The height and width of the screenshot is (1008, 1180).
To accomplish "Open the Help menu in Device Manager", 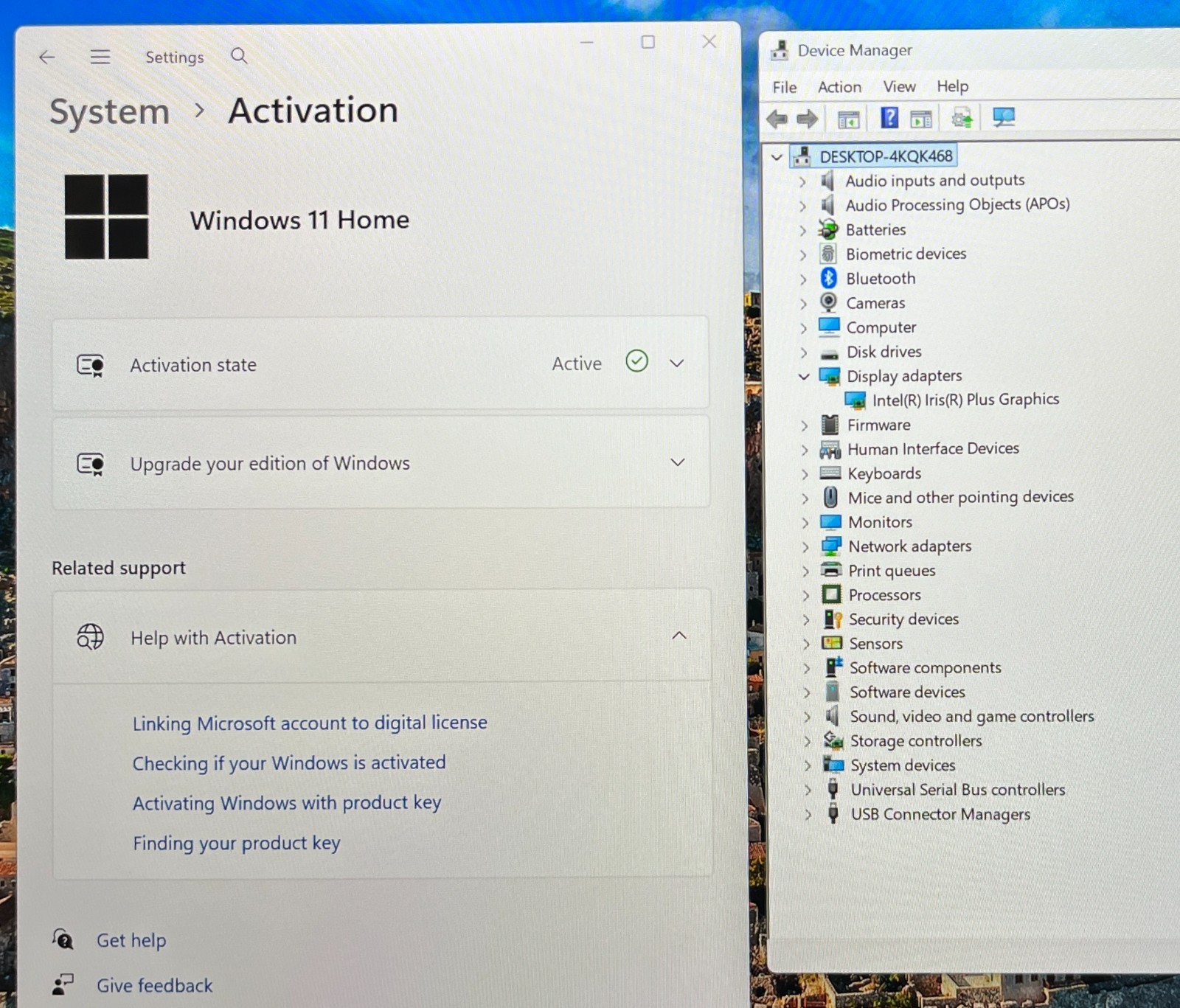I will pos(953,86).
